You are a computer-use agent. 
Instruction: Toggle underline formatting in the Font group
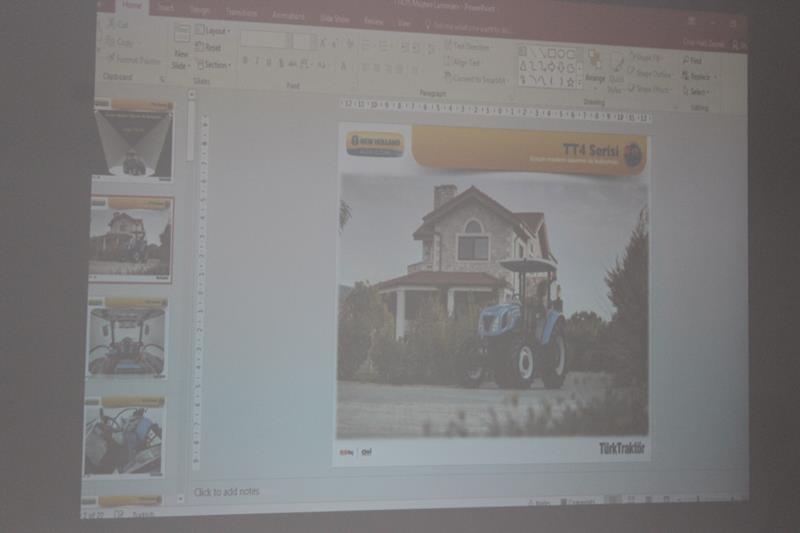(x=268, y=62)
